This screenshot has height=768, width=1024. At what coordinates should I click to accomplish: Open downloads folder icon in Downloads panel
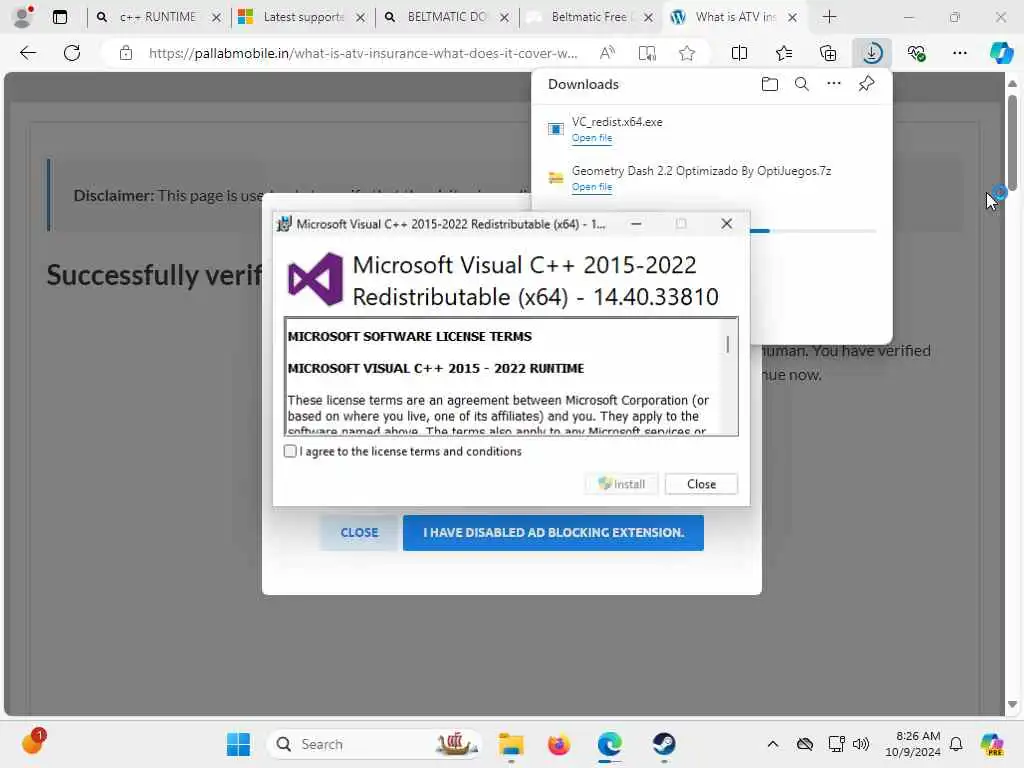pyautogui.click(x=769, y=84)
